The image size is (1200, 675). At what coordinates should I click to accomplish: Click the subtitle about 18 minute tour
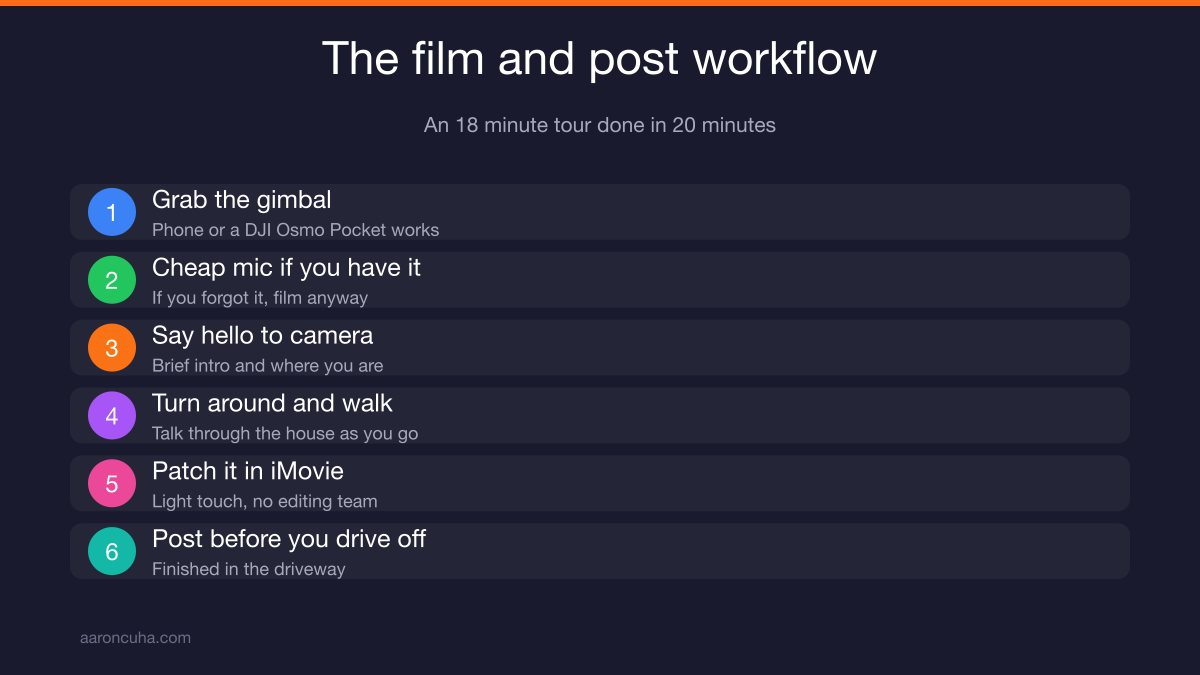600,125
